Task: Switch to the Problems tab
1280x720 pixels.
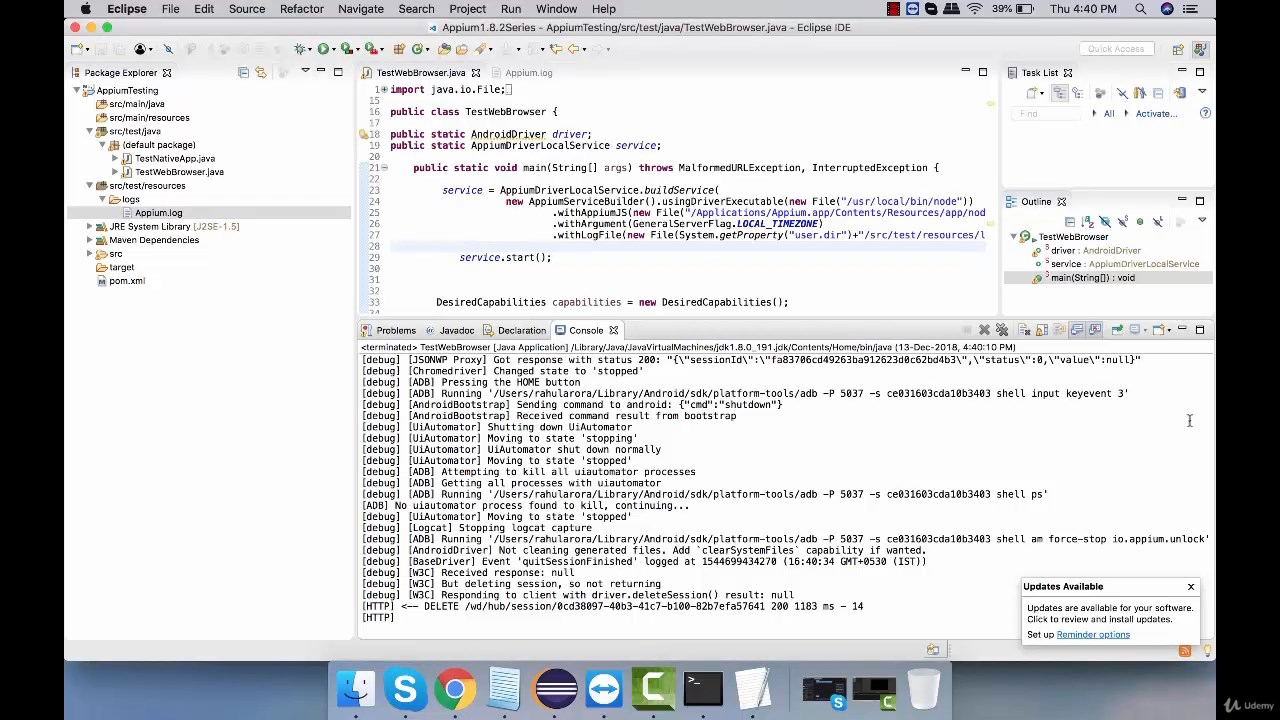Action: [x=396, y=331]
